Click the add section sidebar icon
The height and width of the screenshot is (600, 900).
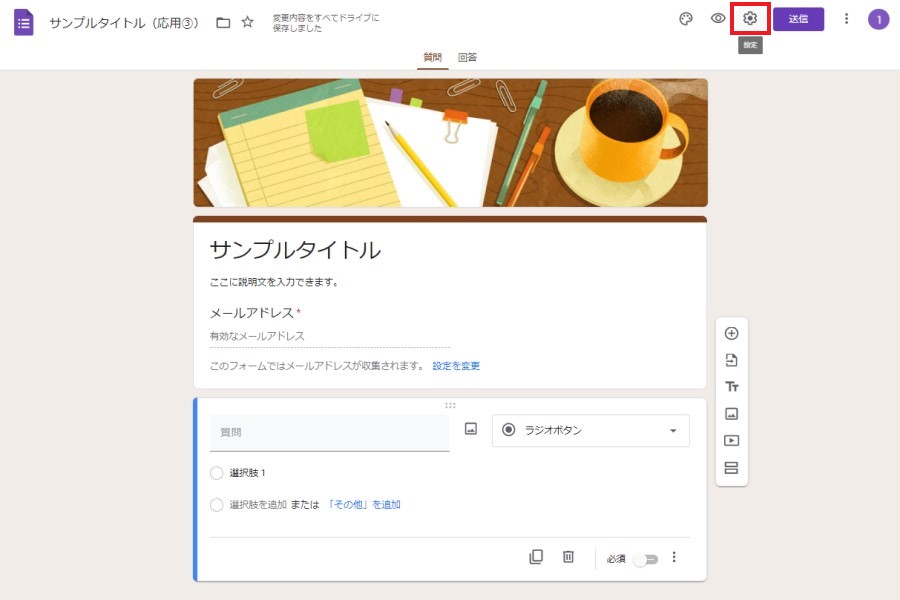731,467
